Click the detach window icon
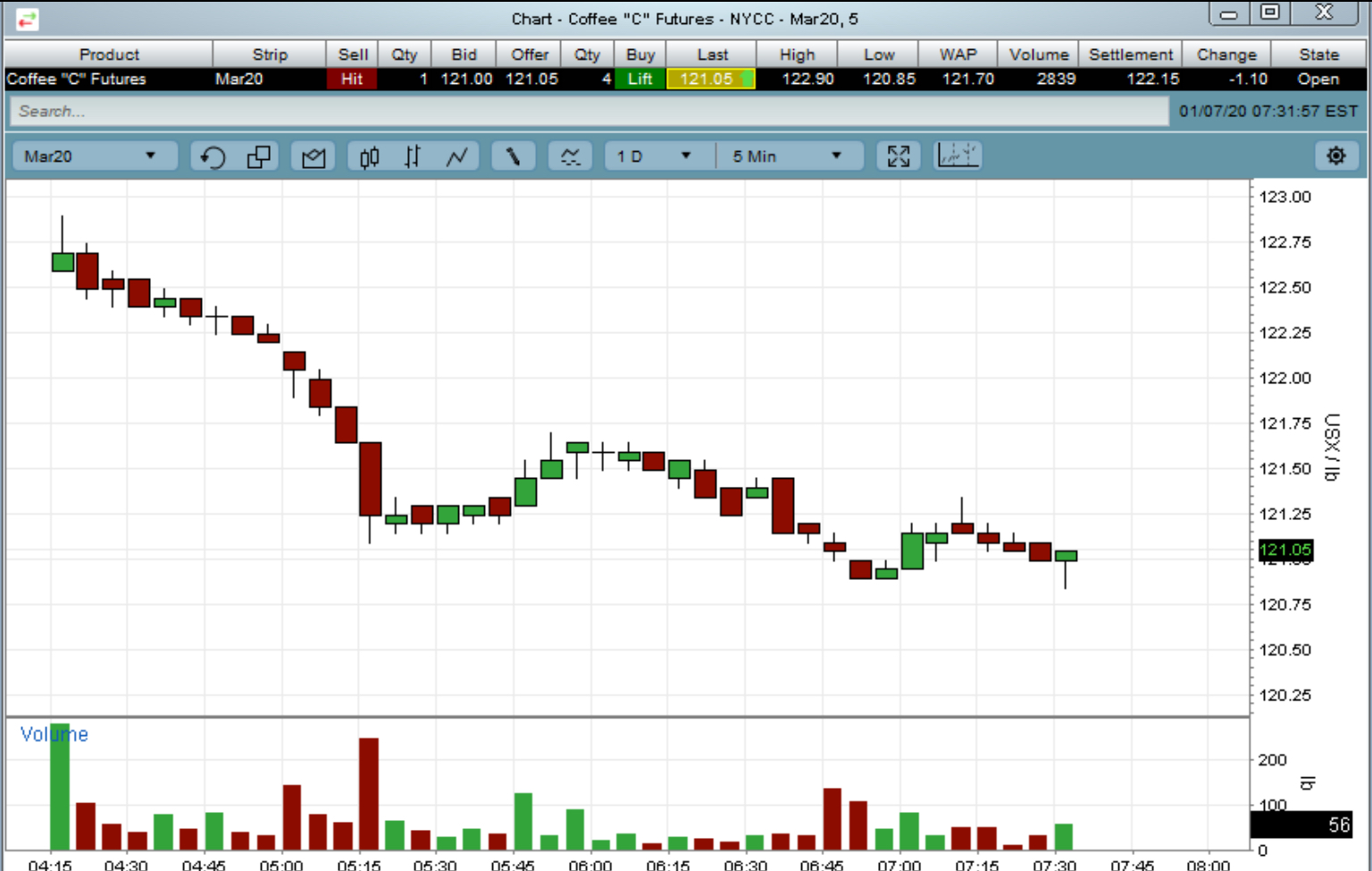1372x871 pixels. (x=259, y=156)
